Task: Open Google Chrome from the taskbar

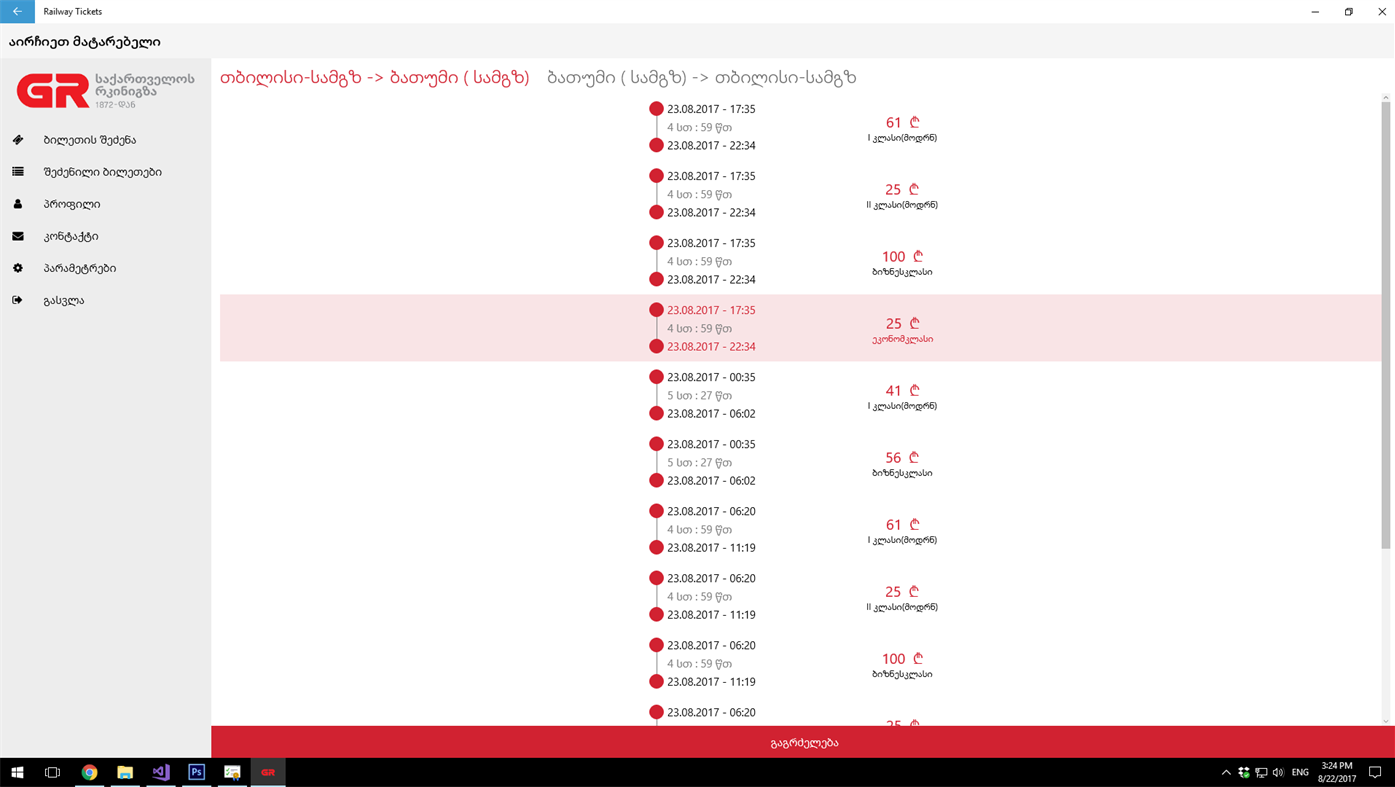Action: tap(89, 770)
